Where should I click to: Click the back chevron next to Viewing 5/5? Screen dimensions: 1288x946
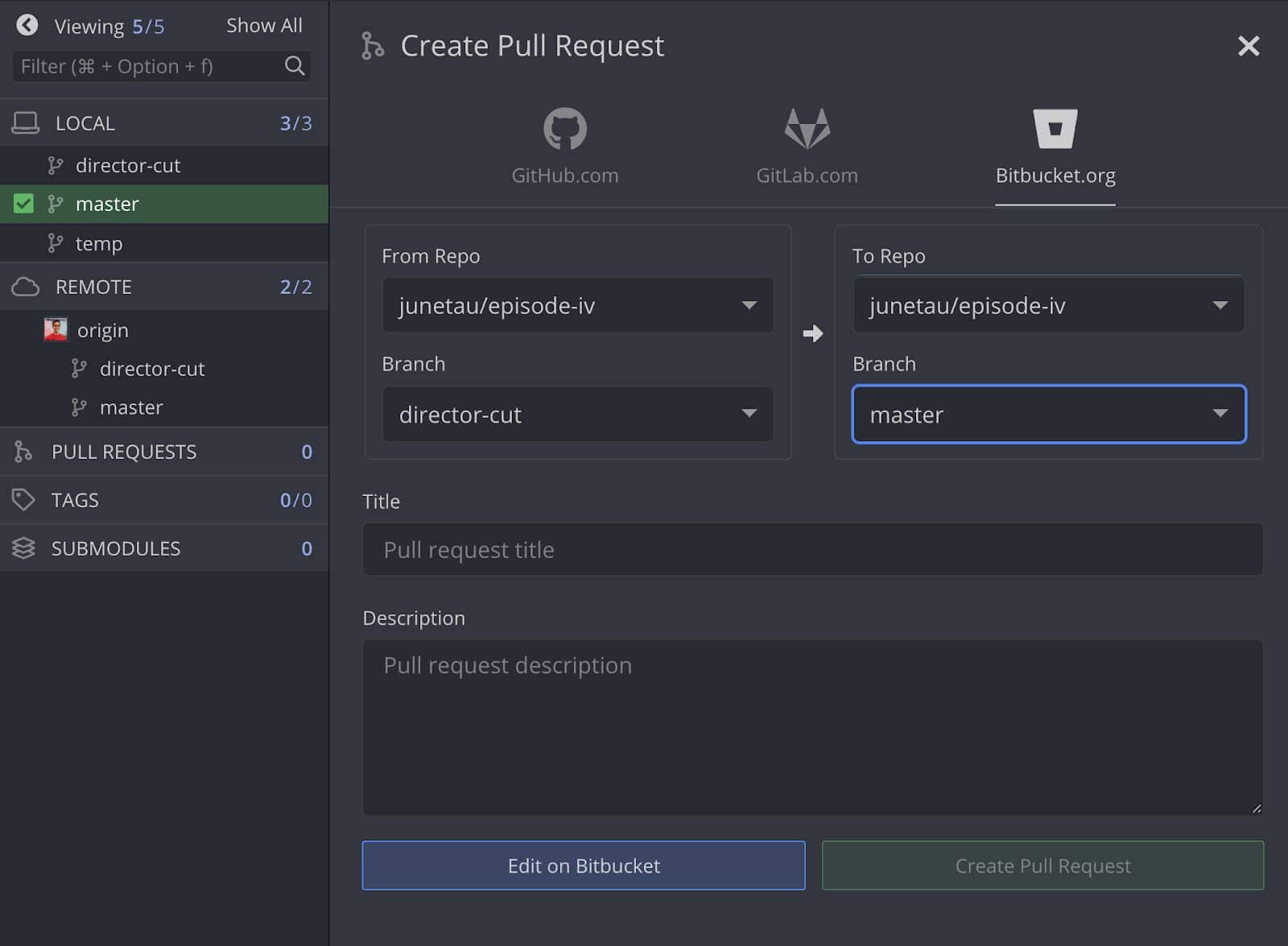[x=27, y=25]
